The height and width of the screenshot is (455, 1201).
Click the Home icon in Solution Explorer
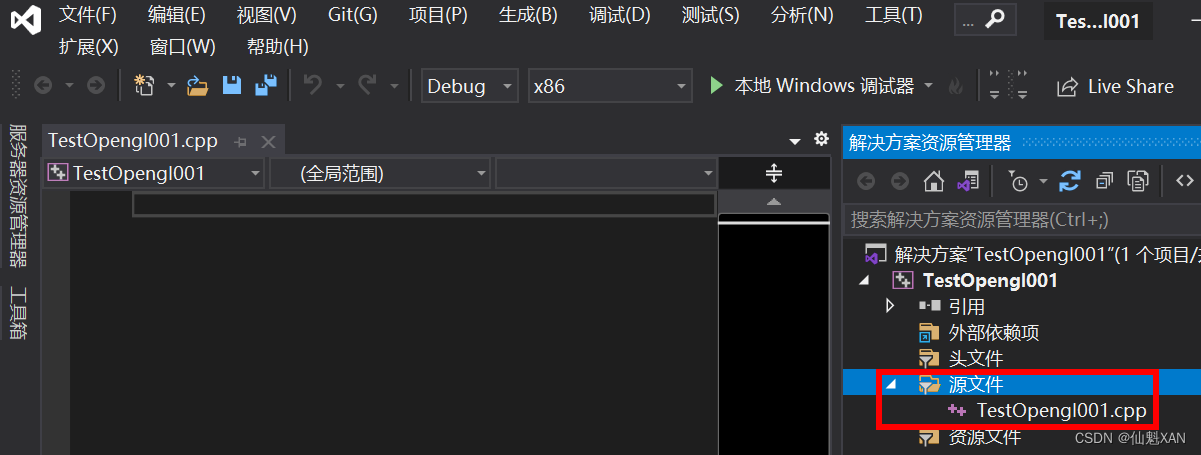[x=933, y=181]
